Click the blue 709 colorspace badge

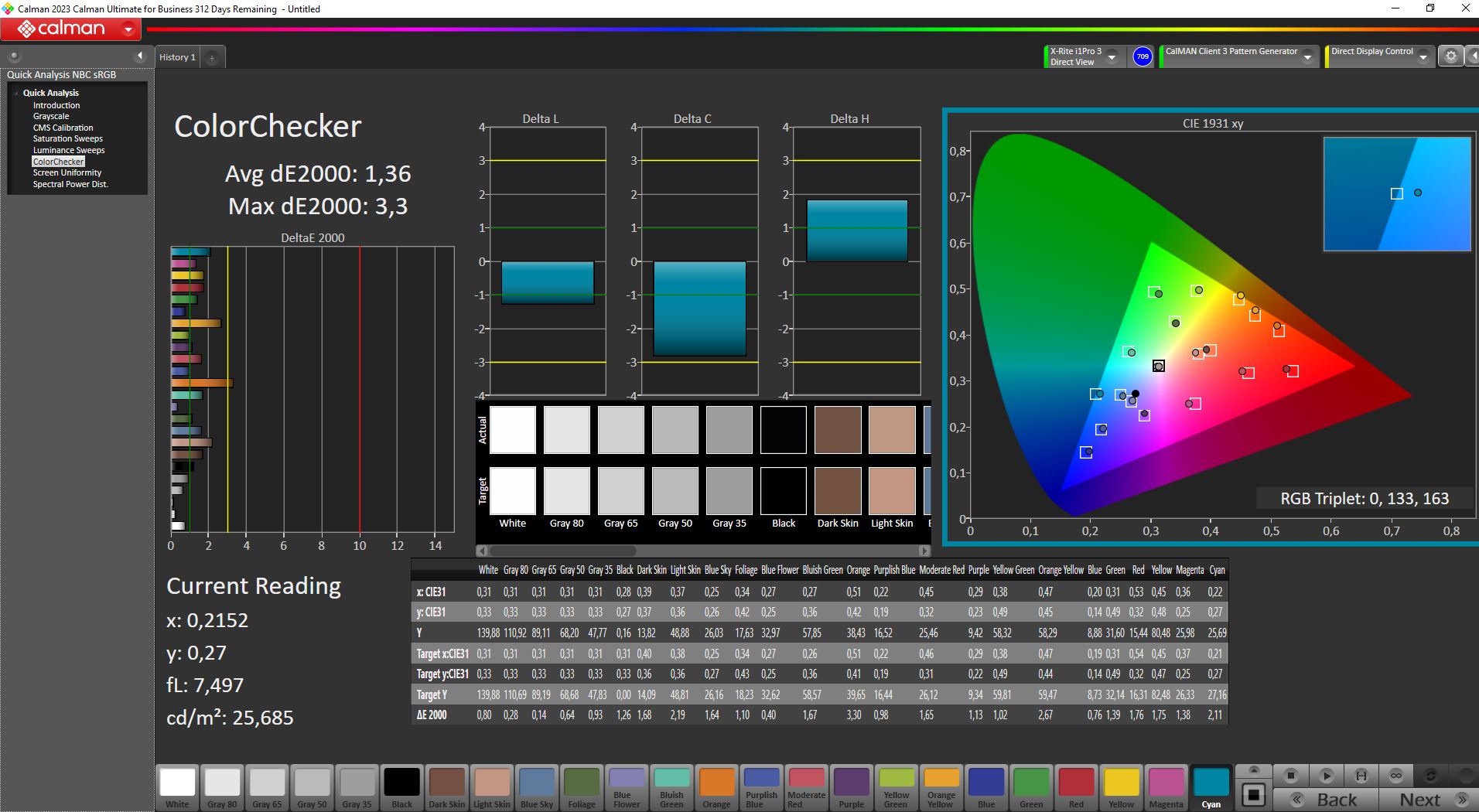tap(1142, 56)
